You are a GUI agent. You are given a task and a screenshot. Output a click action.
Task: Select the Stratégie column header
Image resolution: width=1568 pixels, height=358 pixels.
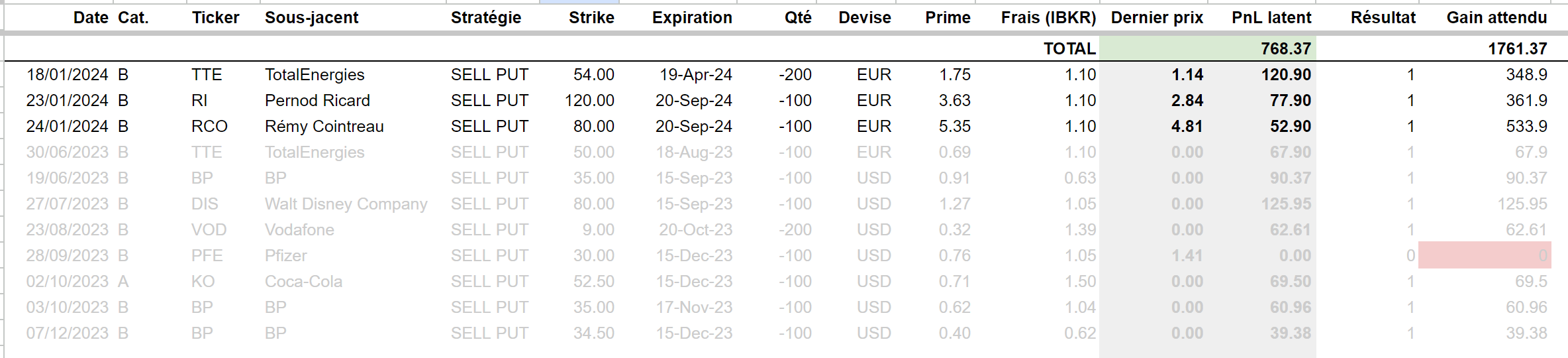click(x=486, y=18)
